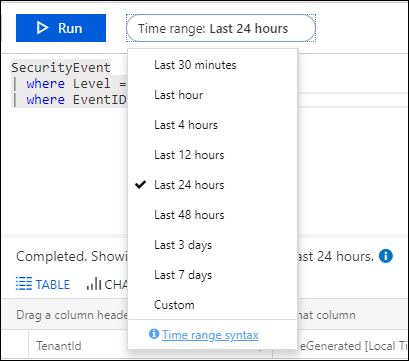Set time range to Last 12 hours
The image size is (409, 361).
tap(213, 155)
